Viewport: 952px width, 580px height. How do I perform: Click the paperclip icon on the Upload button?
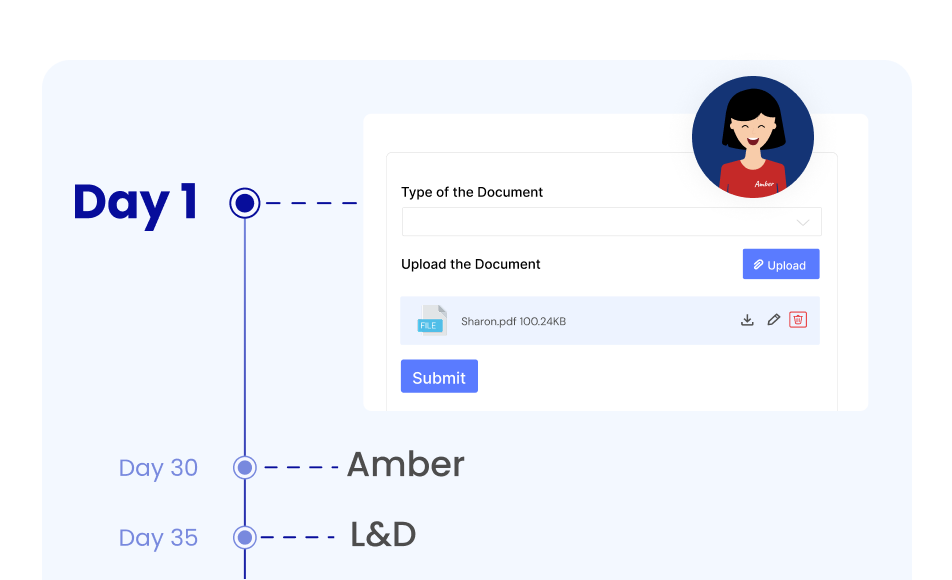(x=758, y=264)
